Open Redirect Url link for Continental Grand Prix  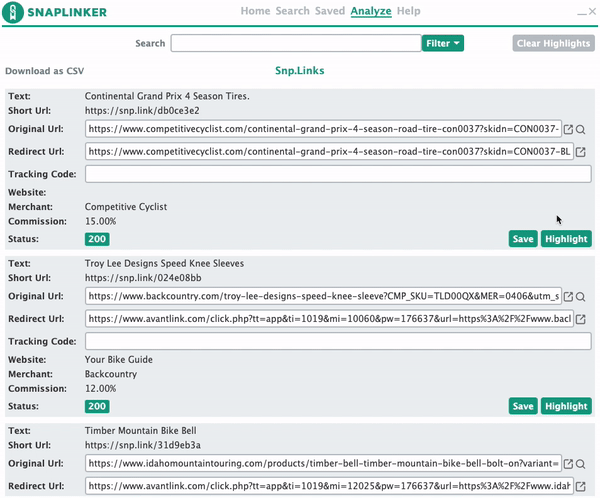pos(580,152)
